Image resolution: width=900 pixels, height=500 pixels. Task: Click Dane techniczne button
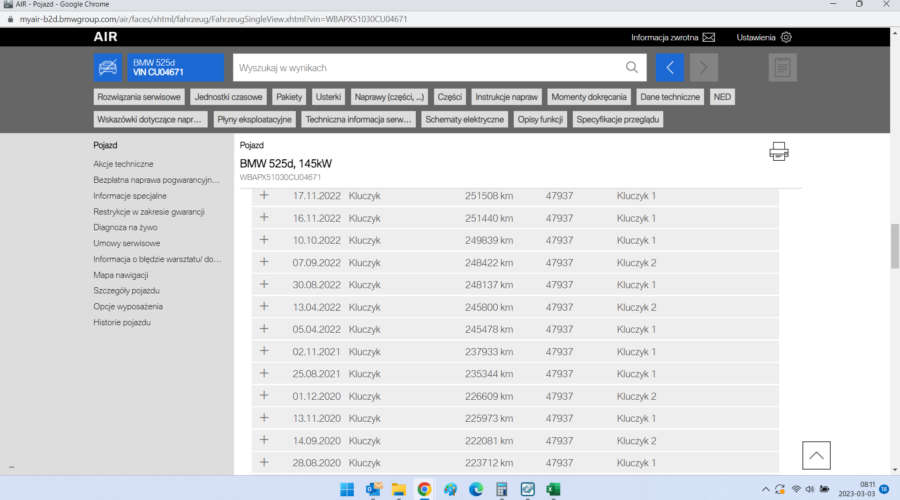pos(670,97)
